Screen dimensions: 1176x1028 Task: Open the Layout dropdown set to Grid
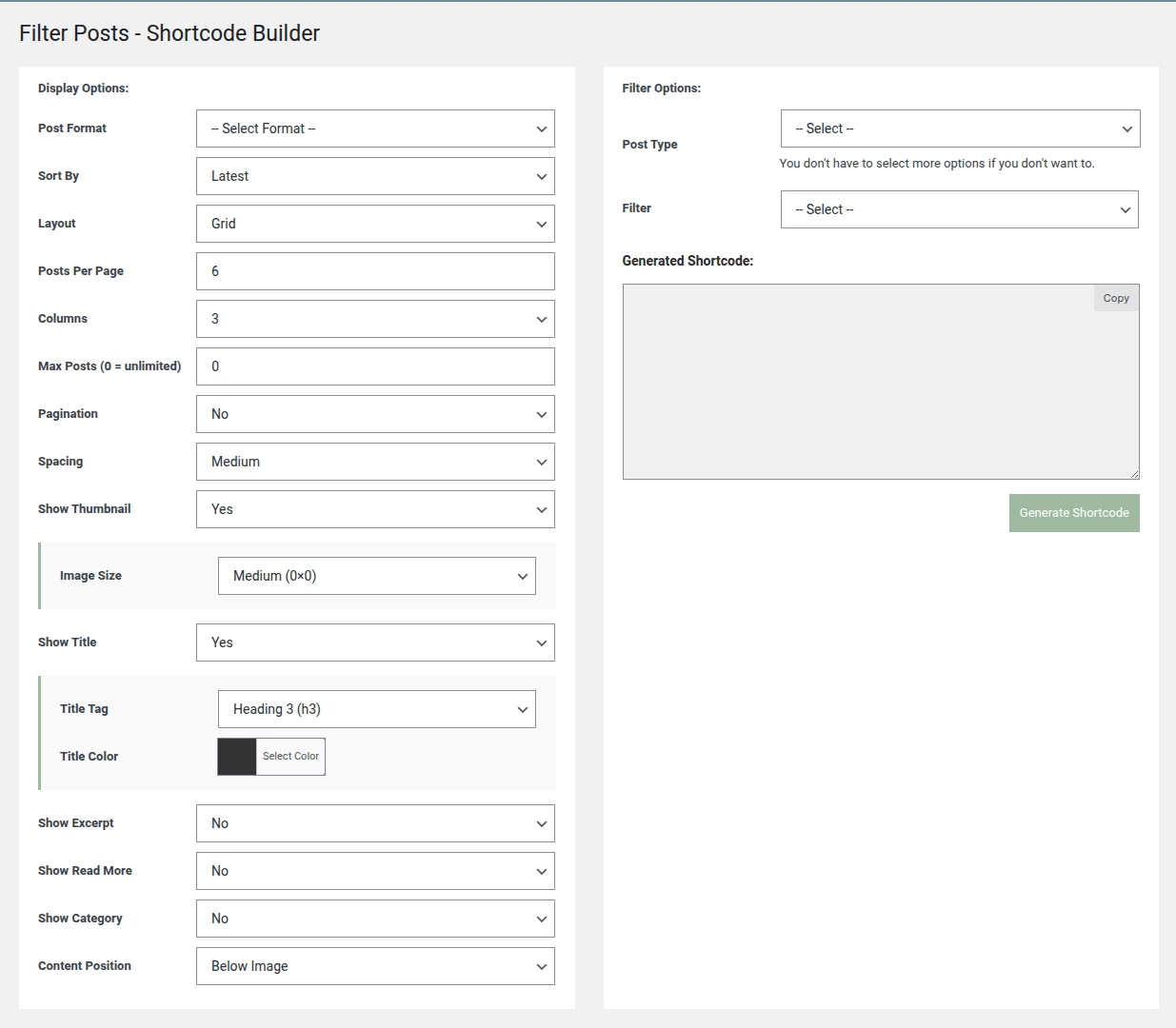click(x=375, y=224)
